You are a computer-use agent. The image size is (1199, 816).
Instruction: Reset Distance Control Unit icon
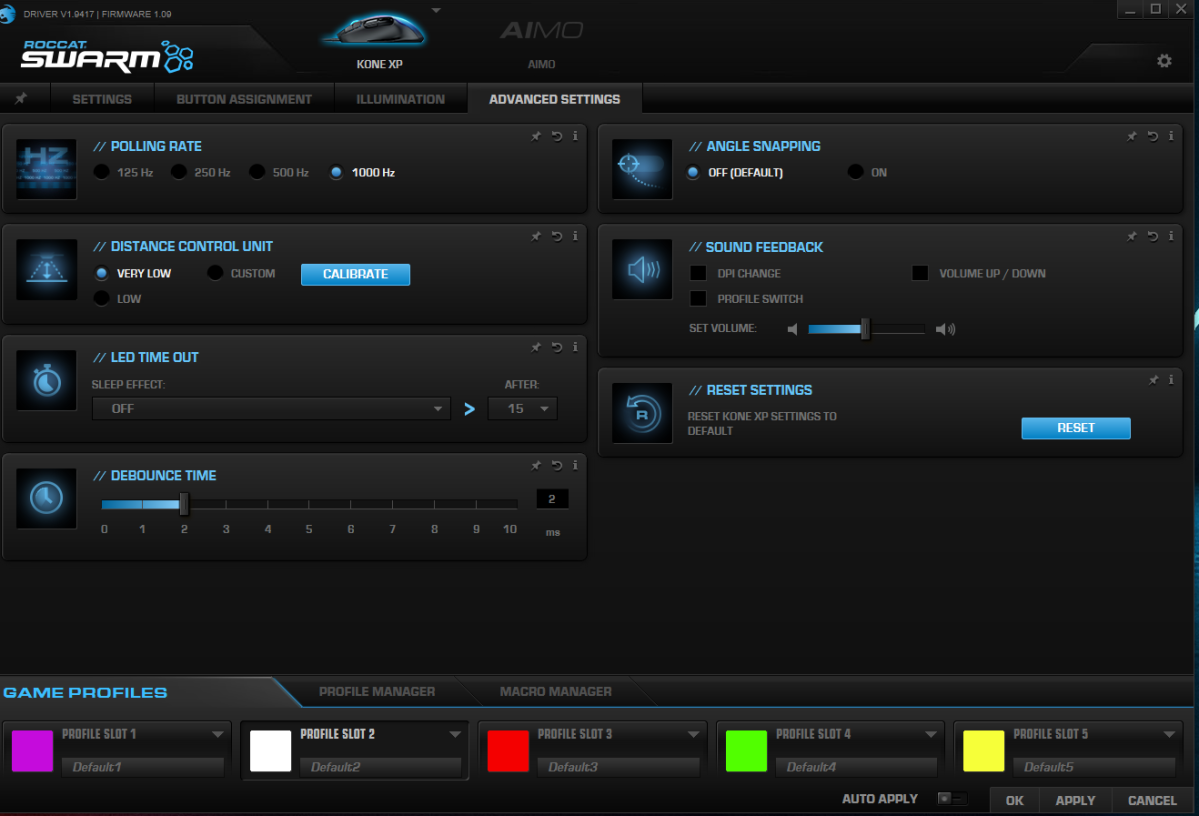point(557,236)
